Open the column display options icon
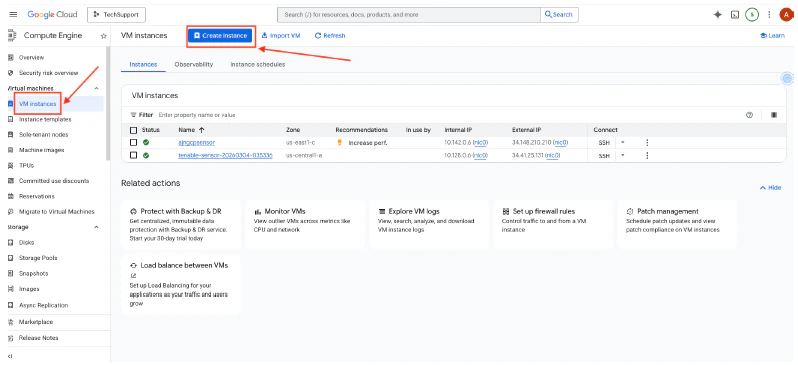The width and height of the screenshot is (798, 365). pyautogui.click(x=774, y=115)
